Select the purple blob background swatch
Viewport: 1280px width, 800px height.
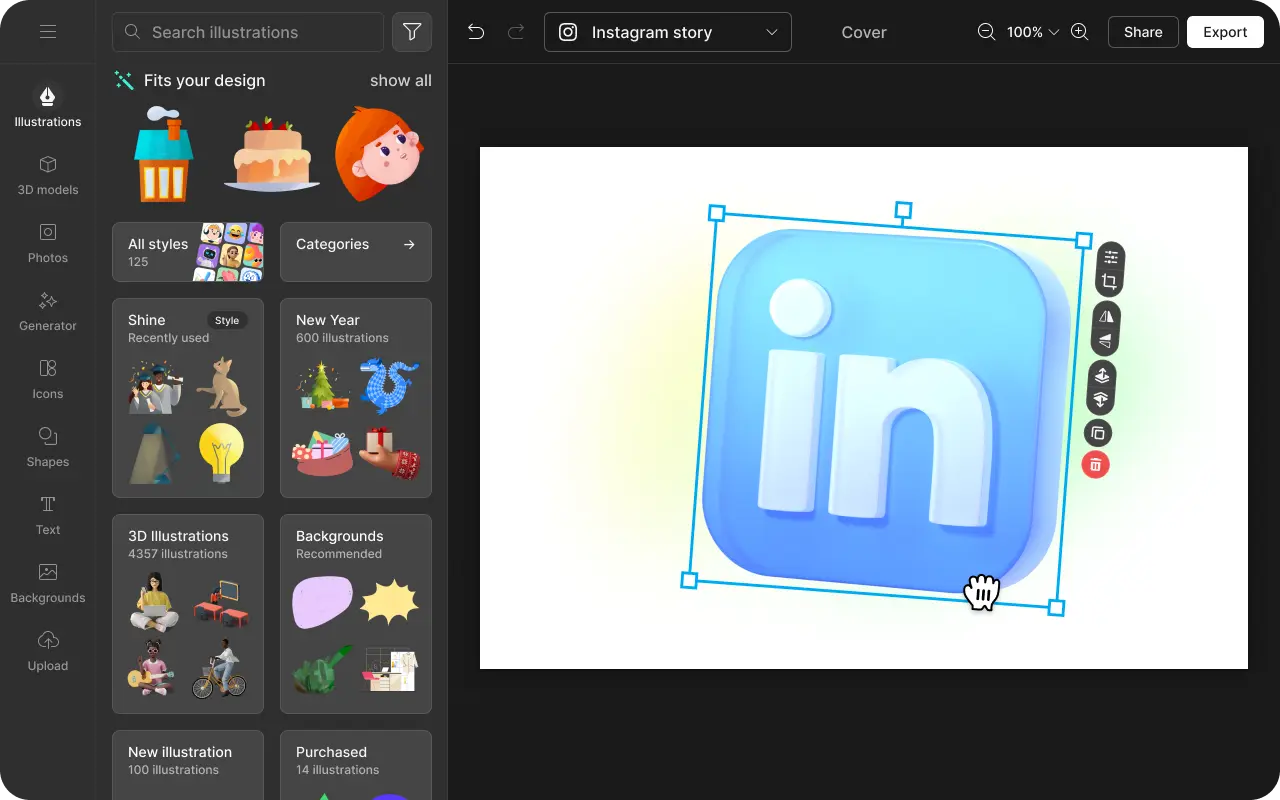point(322,601)
